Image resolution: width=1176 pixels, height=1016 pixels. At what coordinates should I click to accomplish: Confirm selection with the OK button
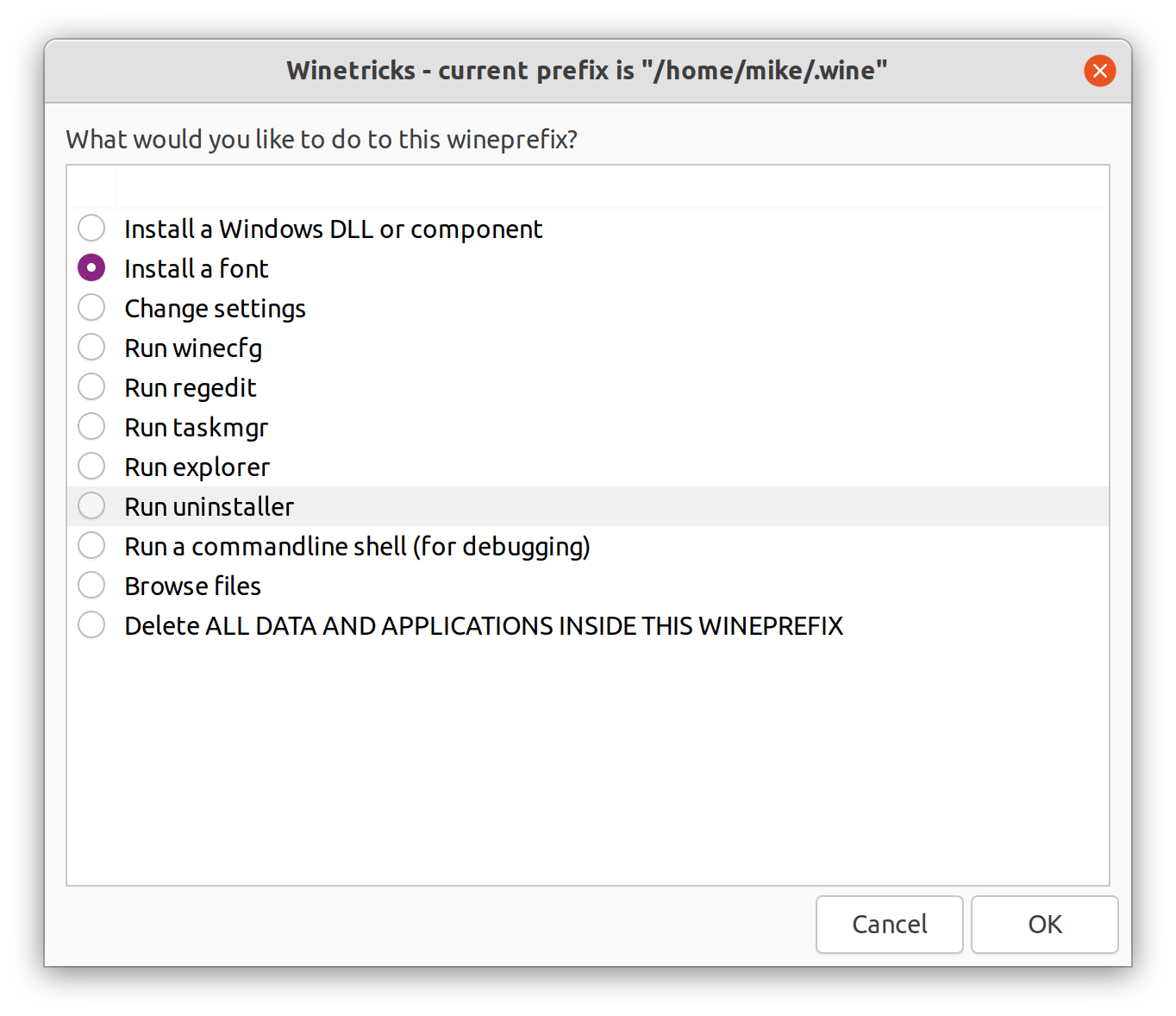pyautogui.click(x=1045, y=925)
